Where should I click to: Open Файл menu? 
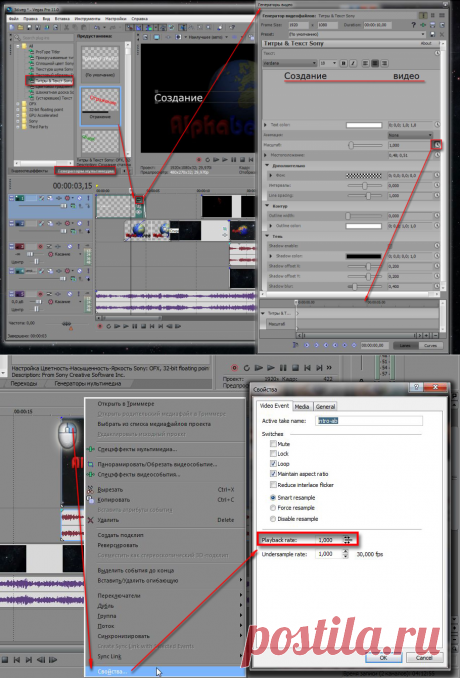pyautogui.click(x=13, y=19)
